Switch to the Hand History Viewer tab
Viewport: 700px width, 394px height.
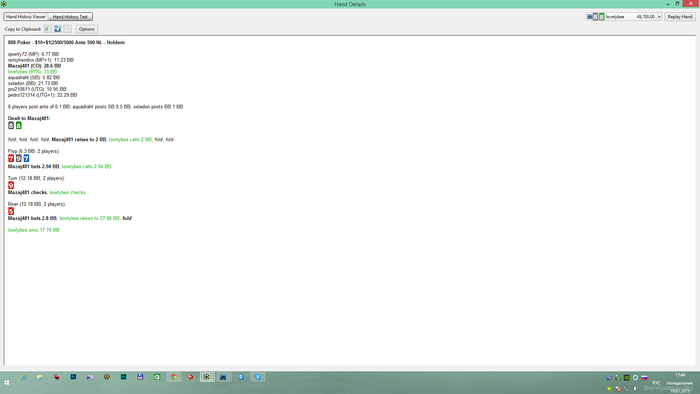pyautogui.click(x=26, y=17)
